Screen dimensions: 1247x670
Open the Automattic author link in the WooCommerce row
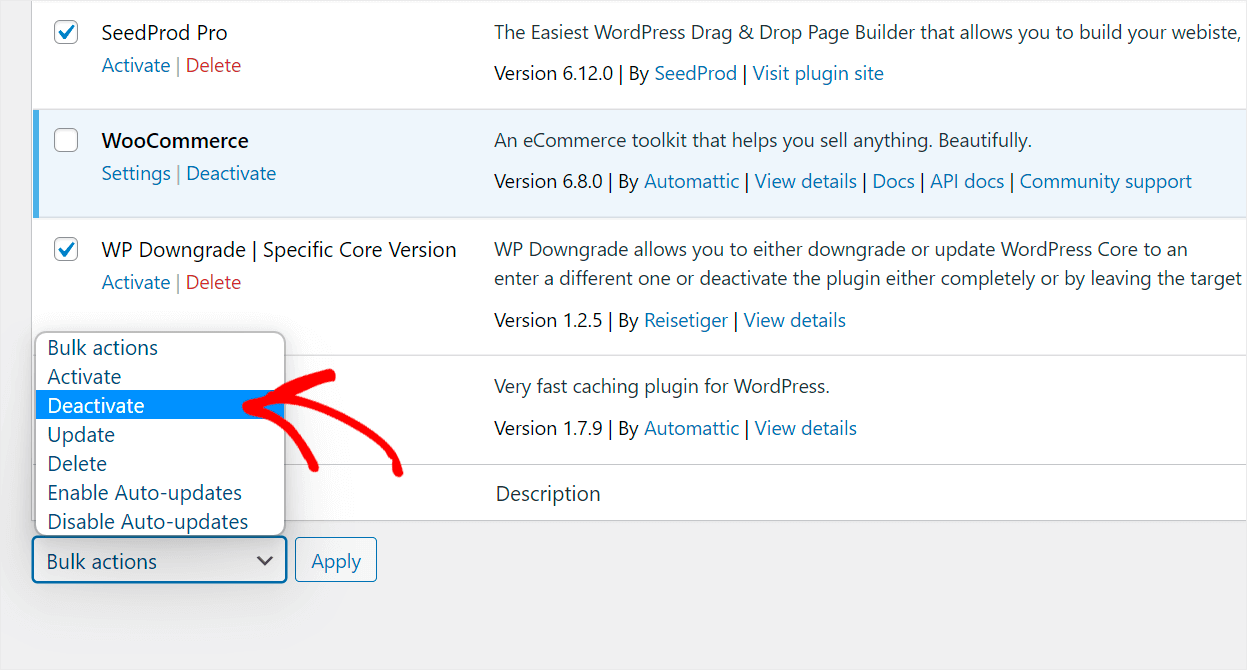[692, 181]
